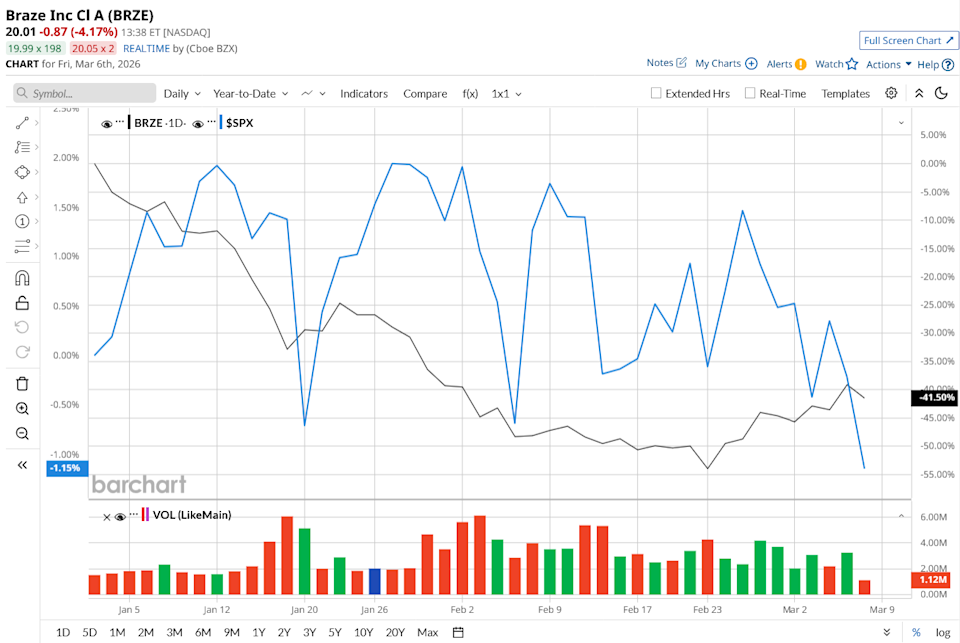Click the lock drawings icon
Image resolution: width=960 pixels, height=643 pixels.
[22, 303]
